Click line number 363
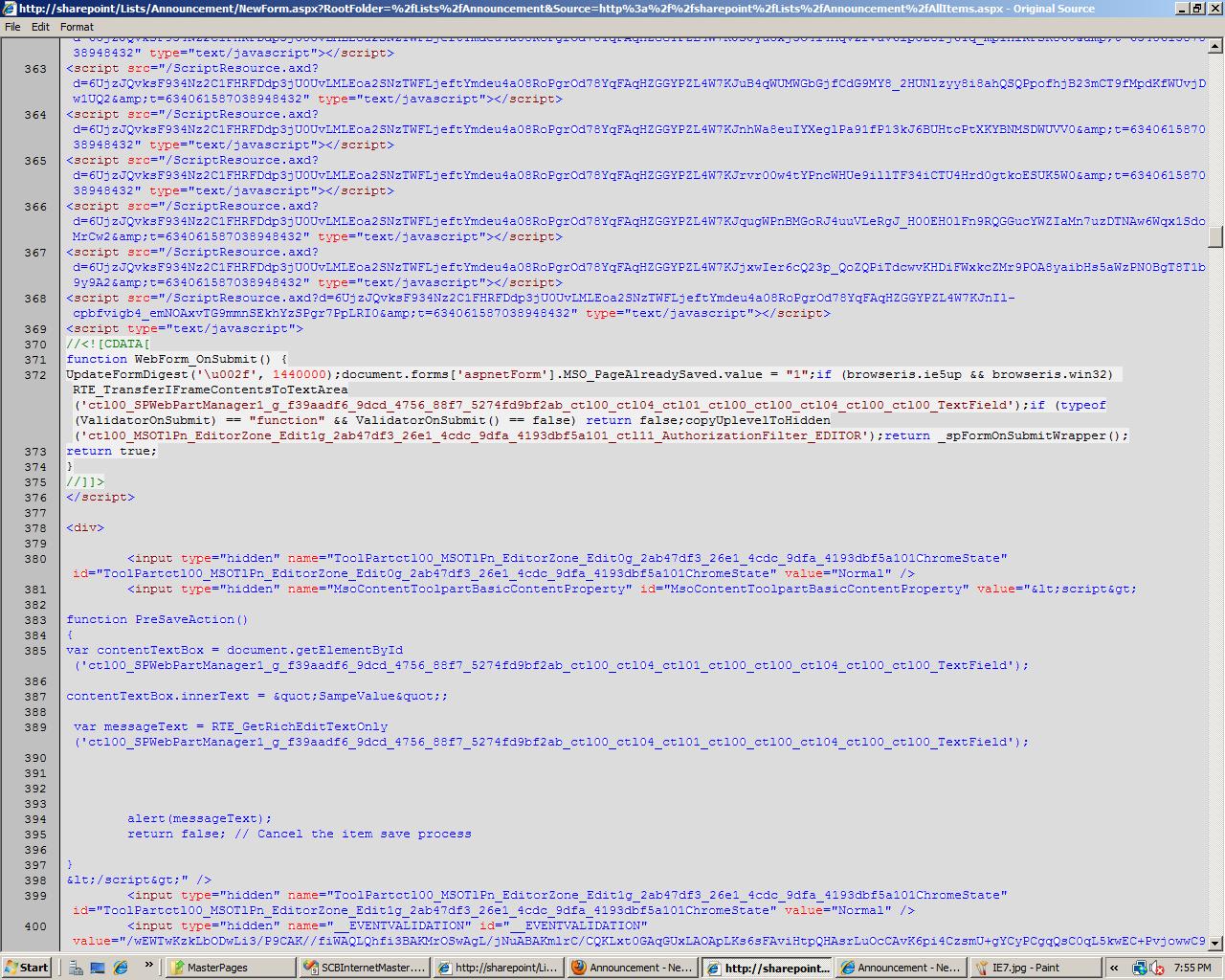Image resolution: width=1225 pixels, height=980 pixels. click(x=34, y=68)
